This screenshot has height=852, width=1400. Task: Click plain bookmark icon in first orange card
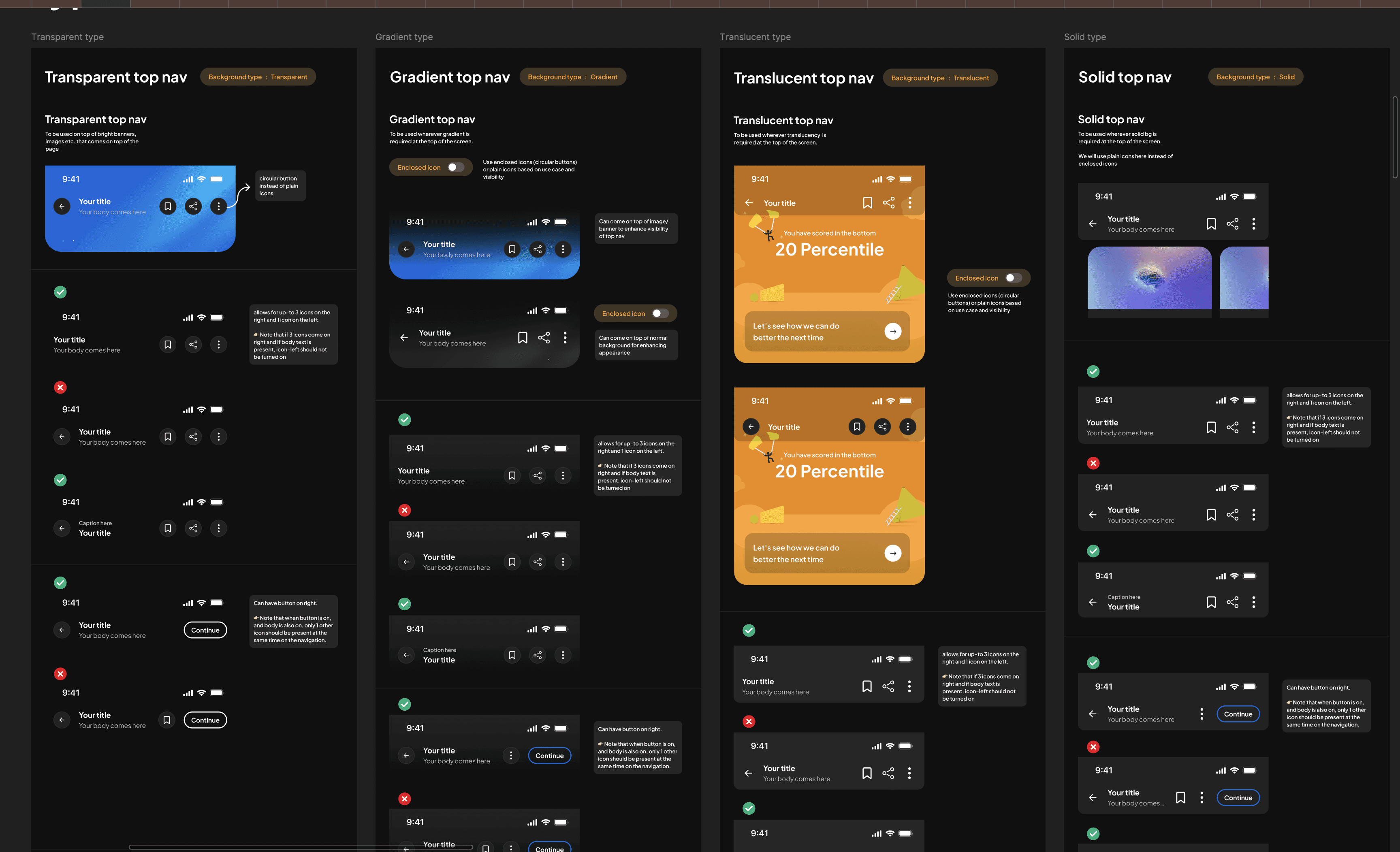867,203
